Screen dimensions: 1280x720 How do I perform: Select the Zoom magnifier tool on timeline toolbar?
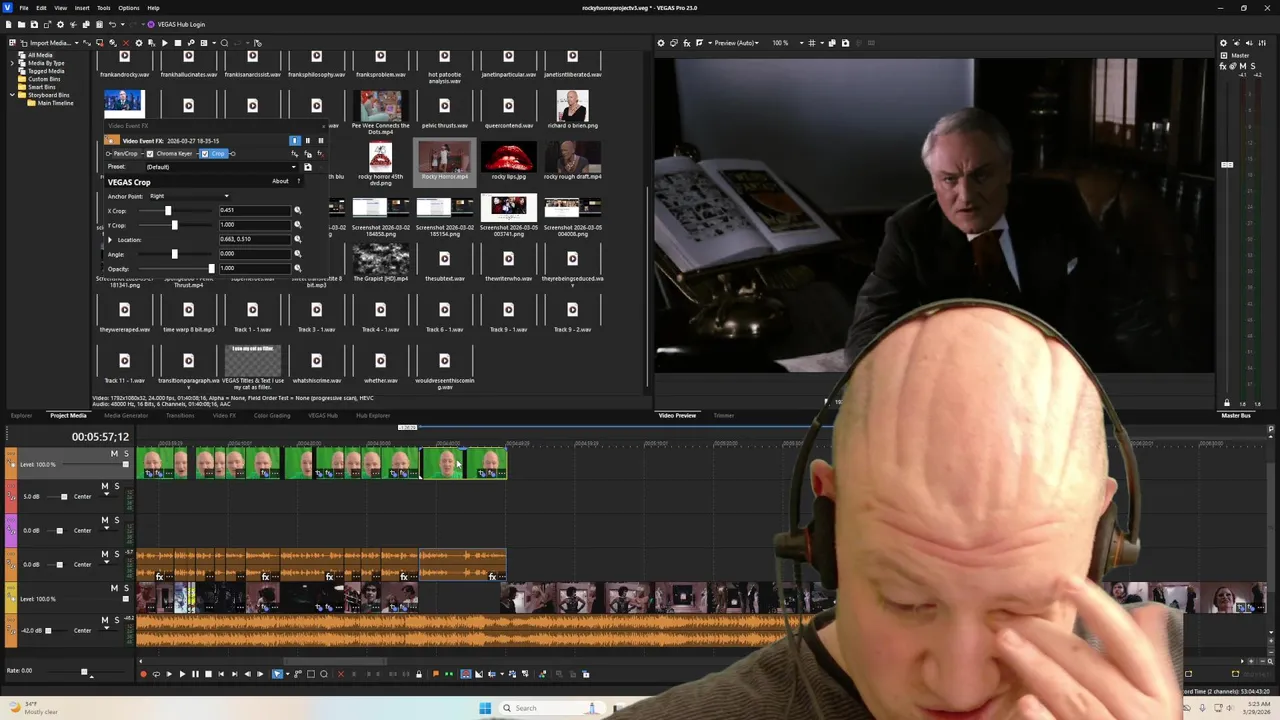coord(324,674)
